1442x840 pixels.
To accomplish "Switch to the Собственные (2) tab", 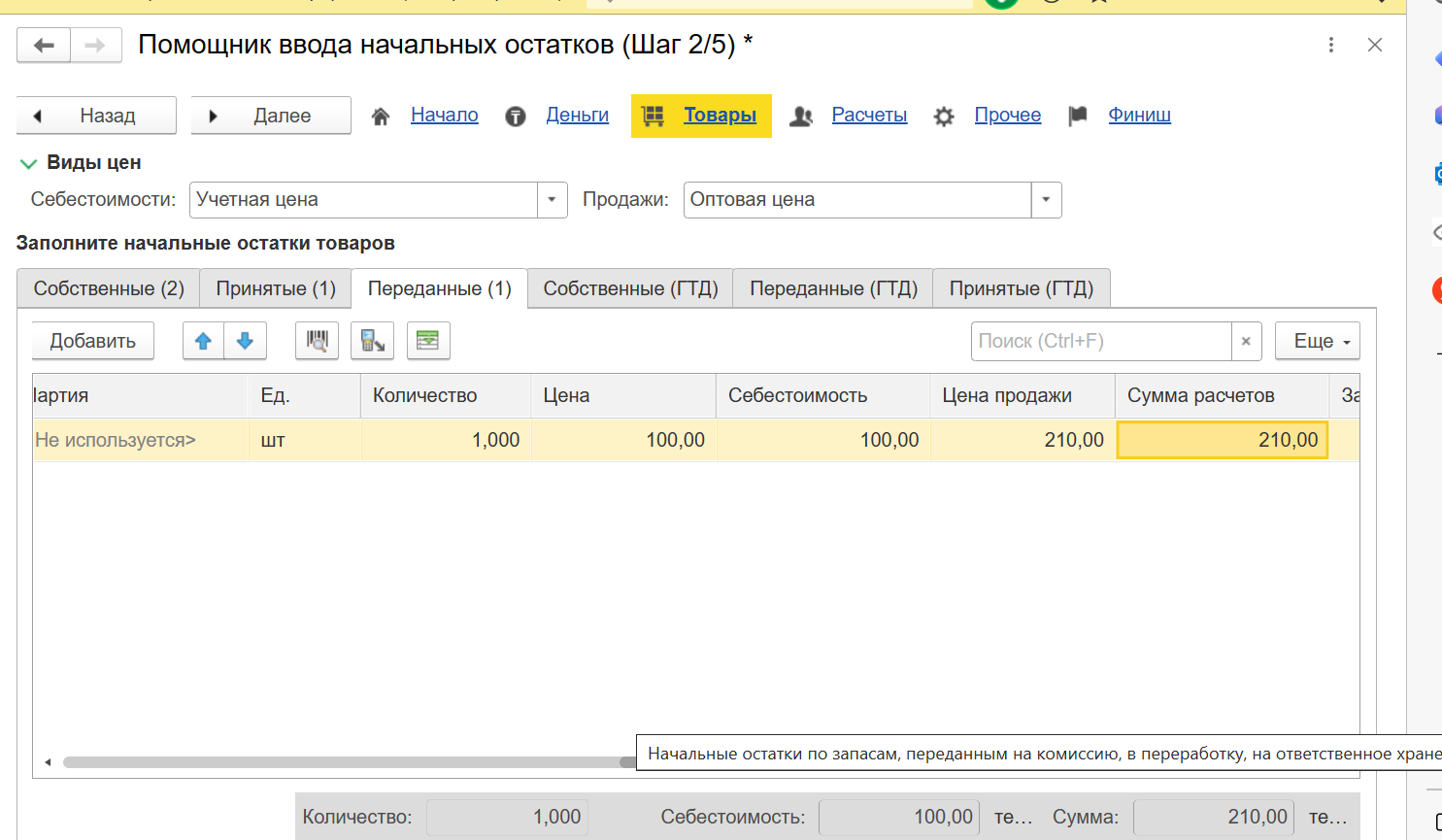I will coord(109,288).
